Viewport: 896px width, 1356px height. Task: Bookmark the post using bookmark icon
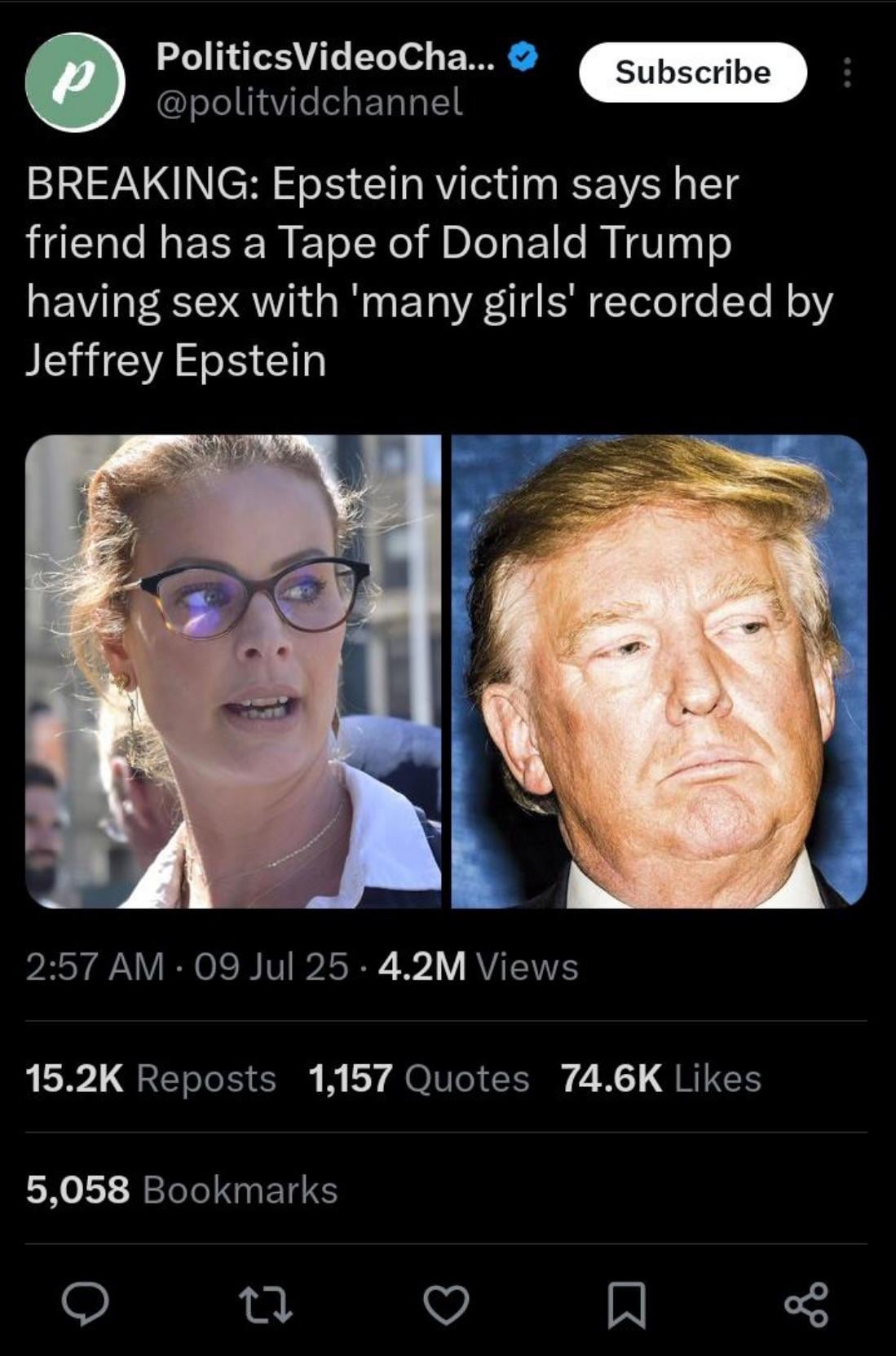tap(627, 1304)
